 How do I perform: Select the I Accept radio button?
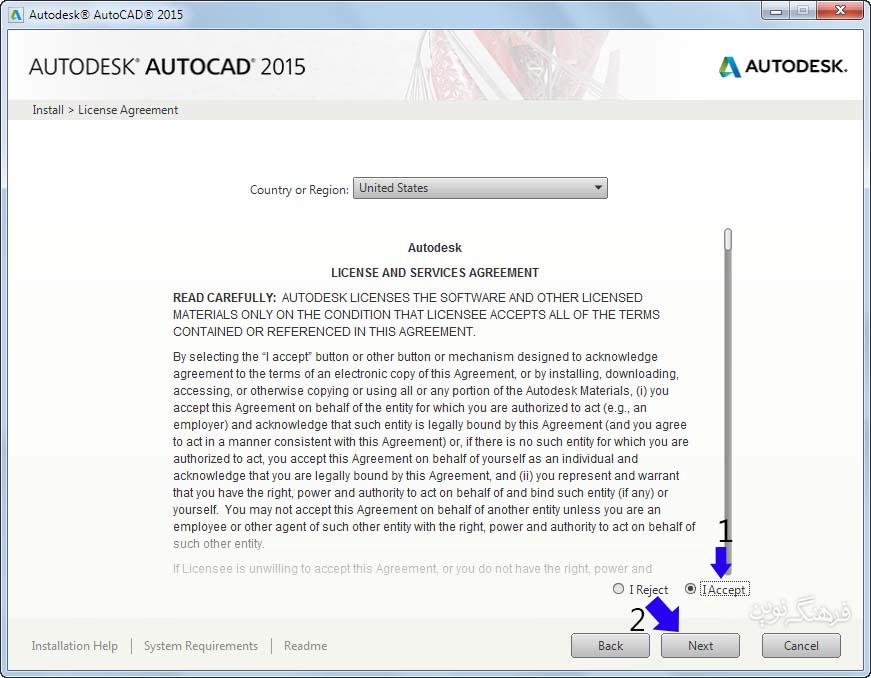pyautogui.click(x=690, y=589)
